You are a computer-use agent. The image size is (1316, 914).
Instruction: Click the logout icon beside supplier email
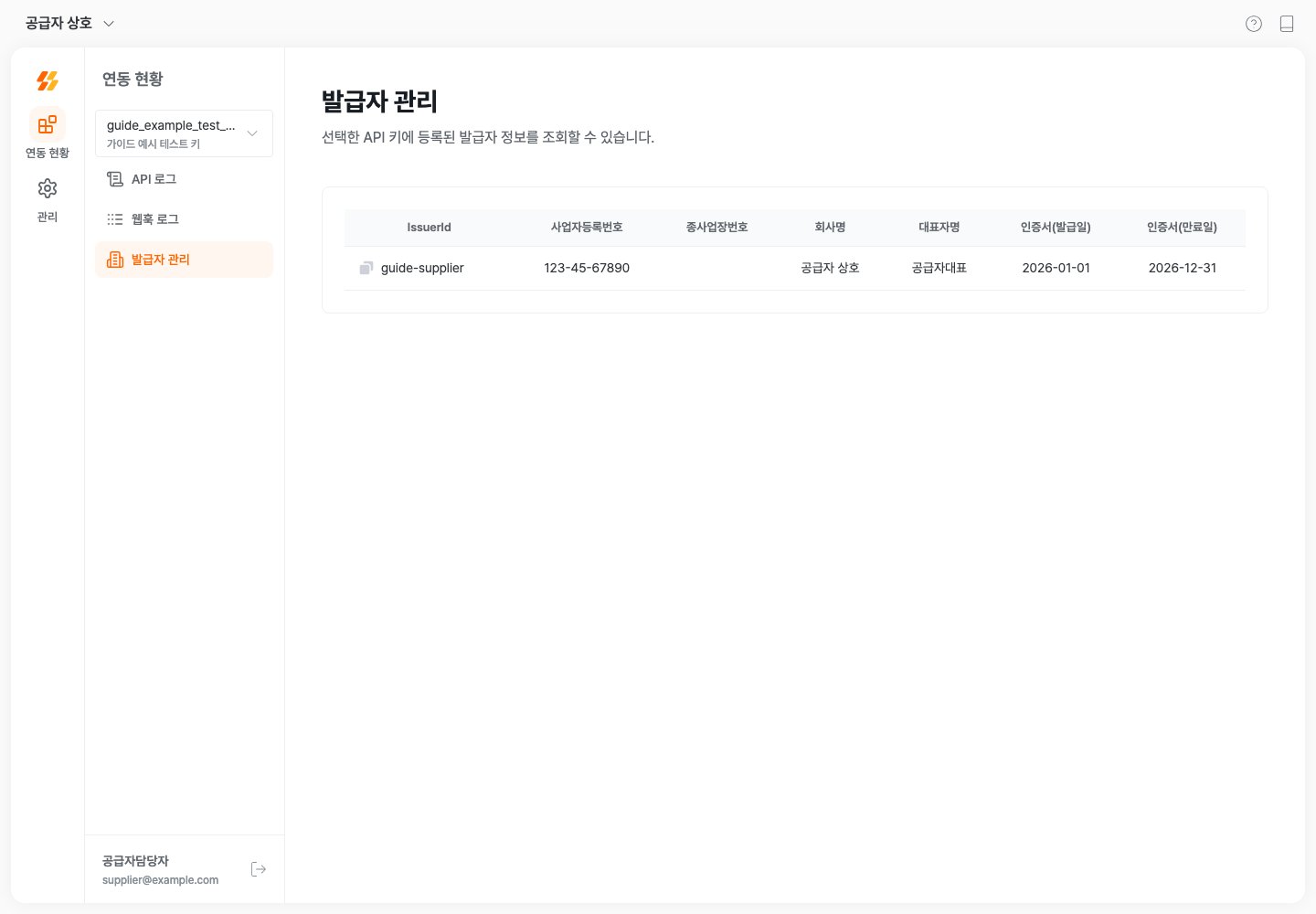pos(259,869)
